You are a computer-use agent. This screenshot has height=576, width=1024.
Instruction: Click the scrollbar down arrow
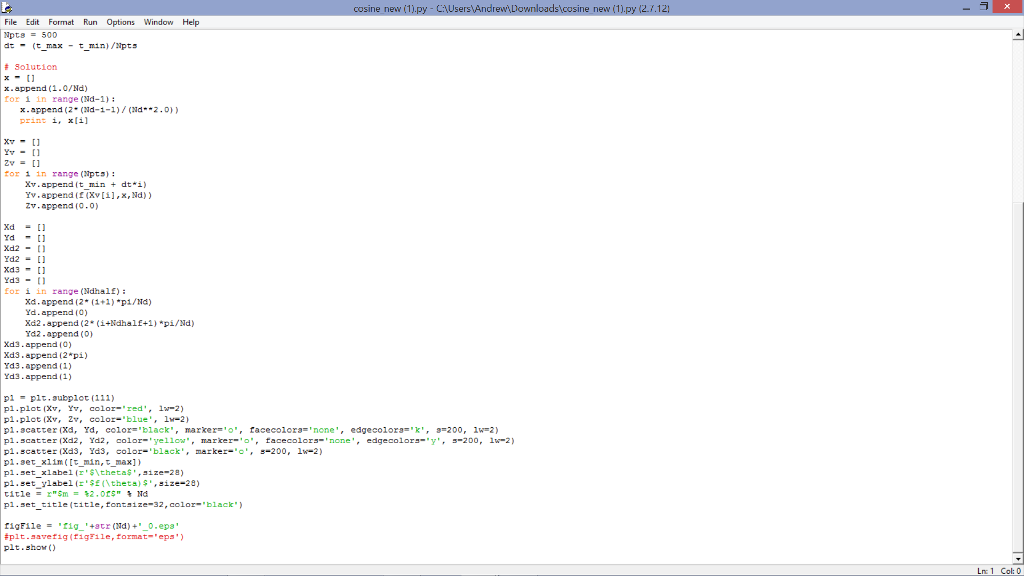point(1017,559)
